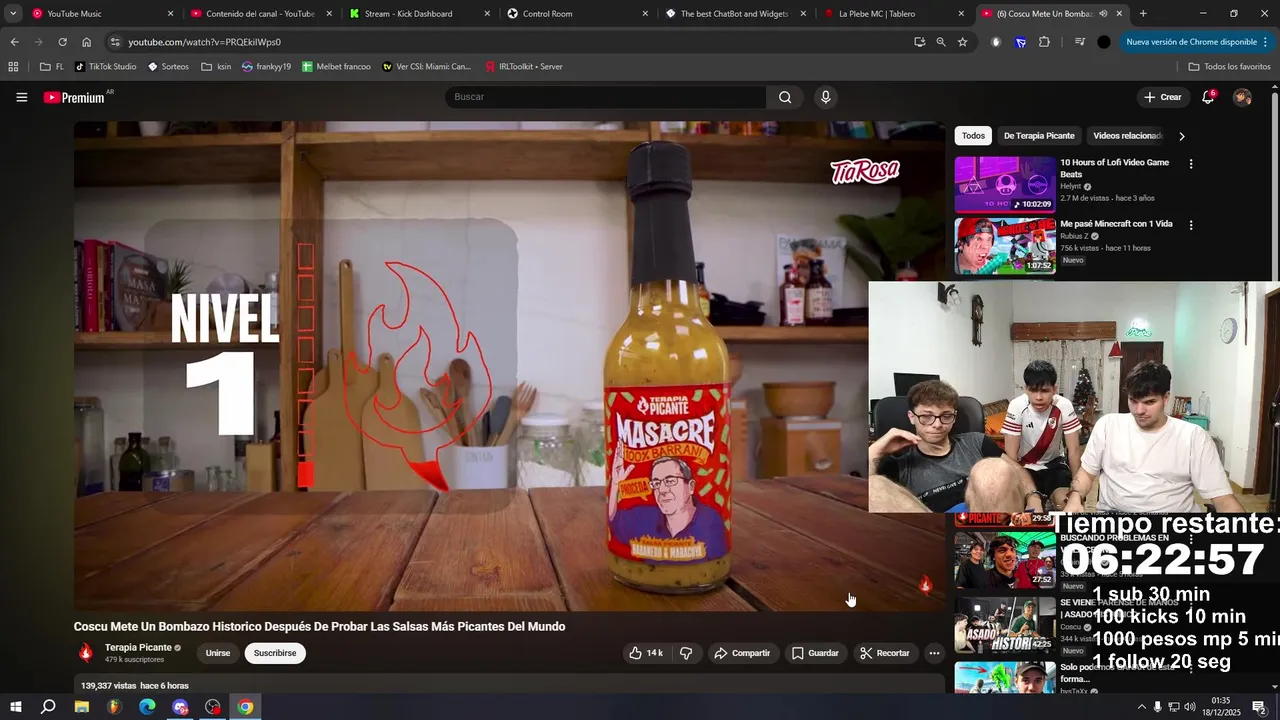The image size is (1280, 720).
Task: Open the YouTube guide hamburger menu
Action: pos(21,97)
